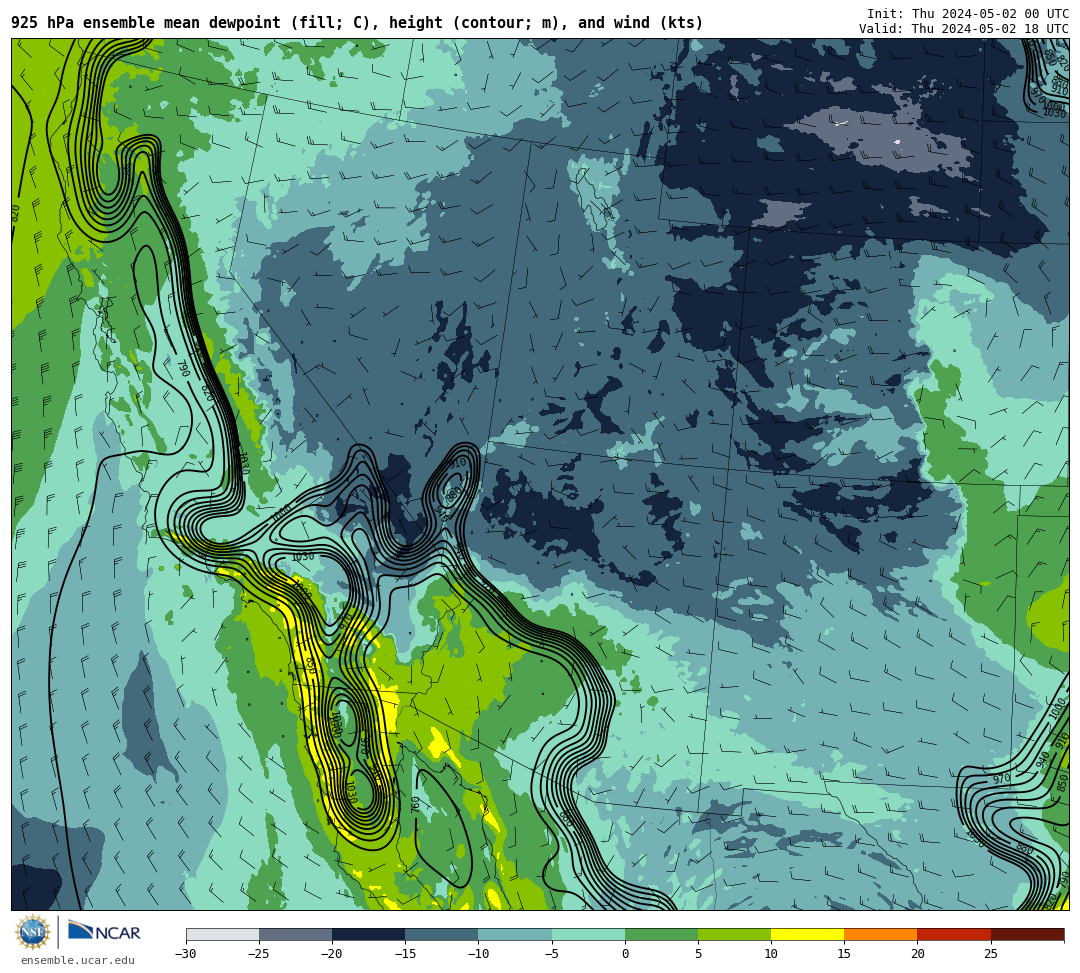Click the 'Valid: Thu 2024-05-02 18 UTC' label
Screen dimensions: 1080x973
(964, 29)
